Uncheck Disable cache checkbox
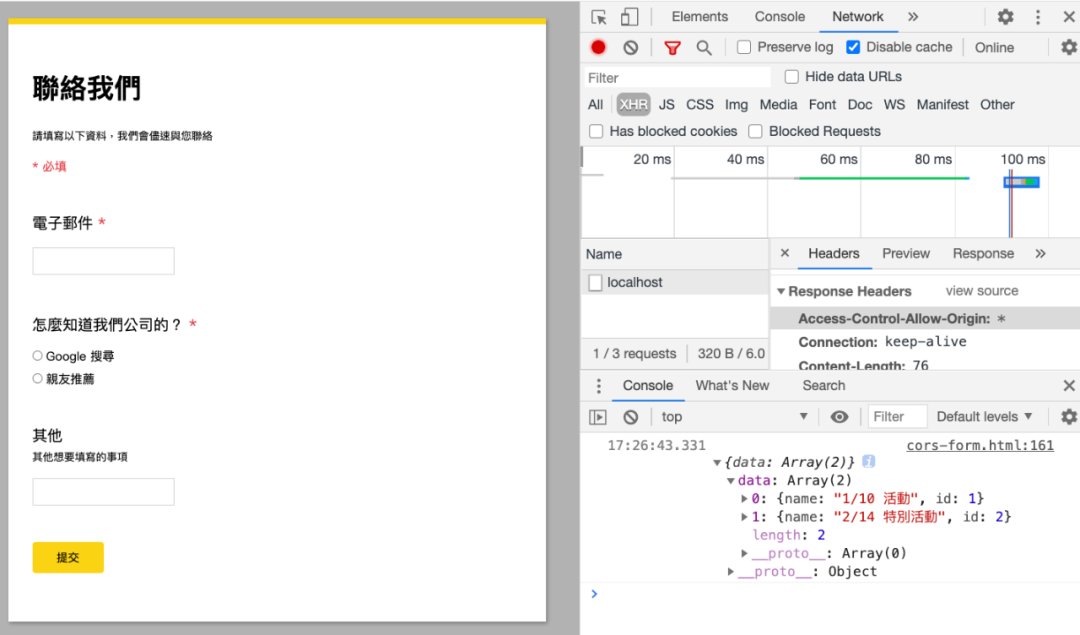The width and height of the screenshot is (1080, 635). coord(853,48)
